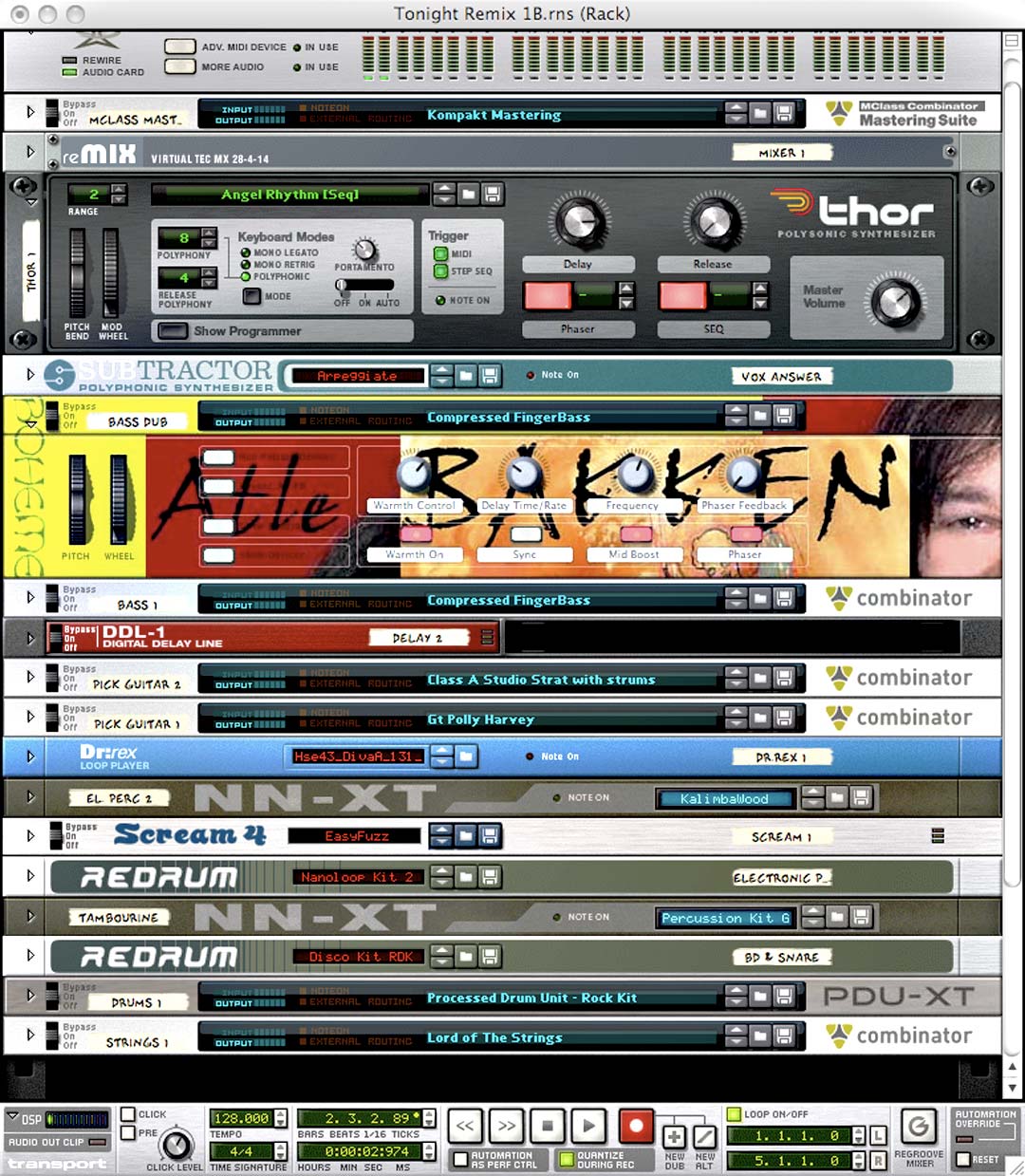Click the Rewind button in the transport

(x=465, y=1127)
